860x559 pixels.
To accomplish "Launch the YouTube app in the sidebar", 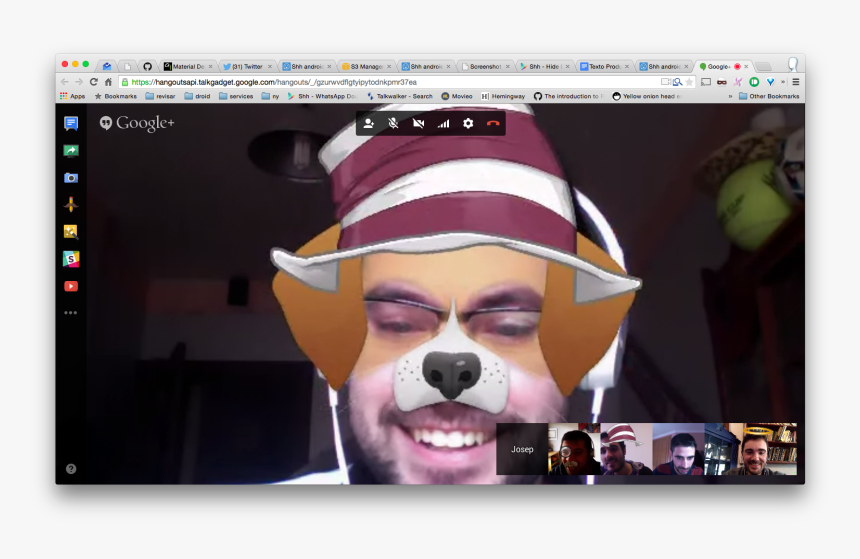I will (x=70, y=286).
